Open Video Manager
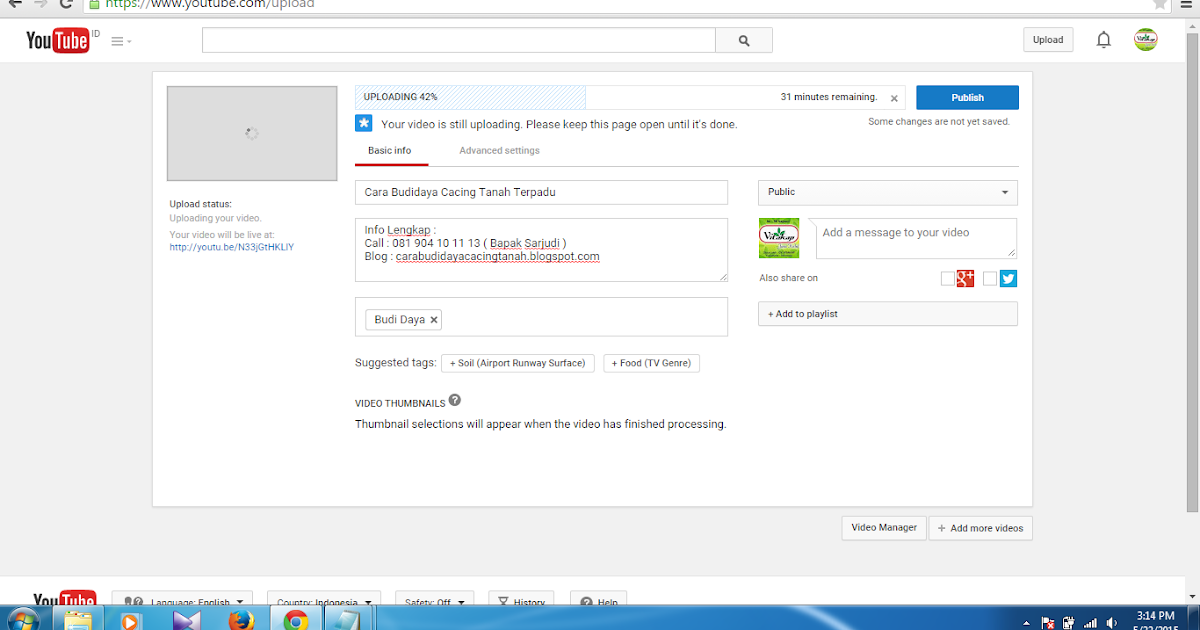This screenshot has height=630, width=1200. (884, 528)
